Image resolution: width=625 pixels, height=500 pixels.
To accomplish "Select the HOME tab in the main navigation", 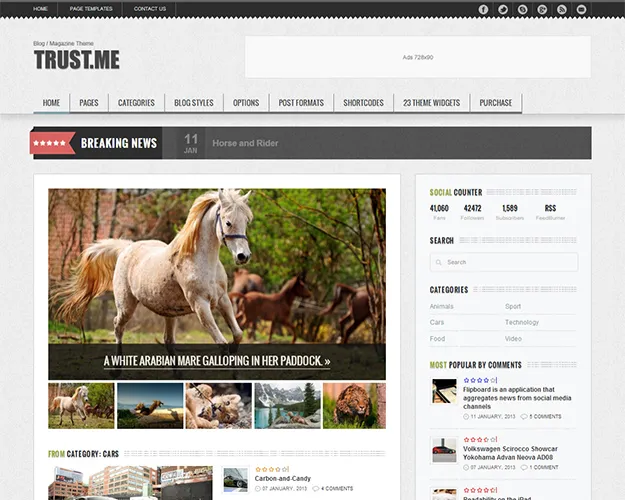I will pyautogui.click(x=51, y=103).
